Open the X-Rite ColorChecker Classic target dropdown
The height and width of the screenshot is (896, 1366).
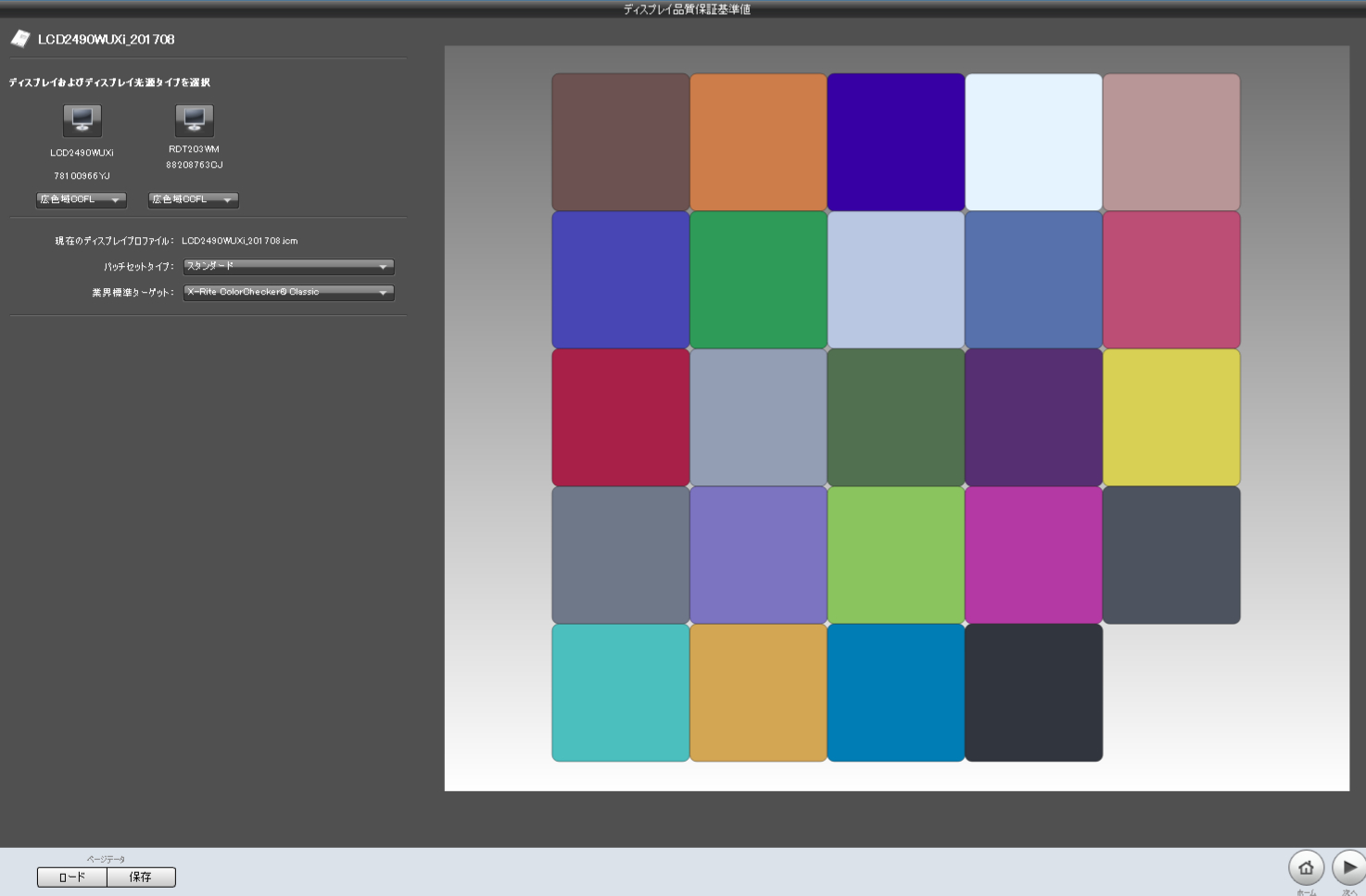[288, 293]
